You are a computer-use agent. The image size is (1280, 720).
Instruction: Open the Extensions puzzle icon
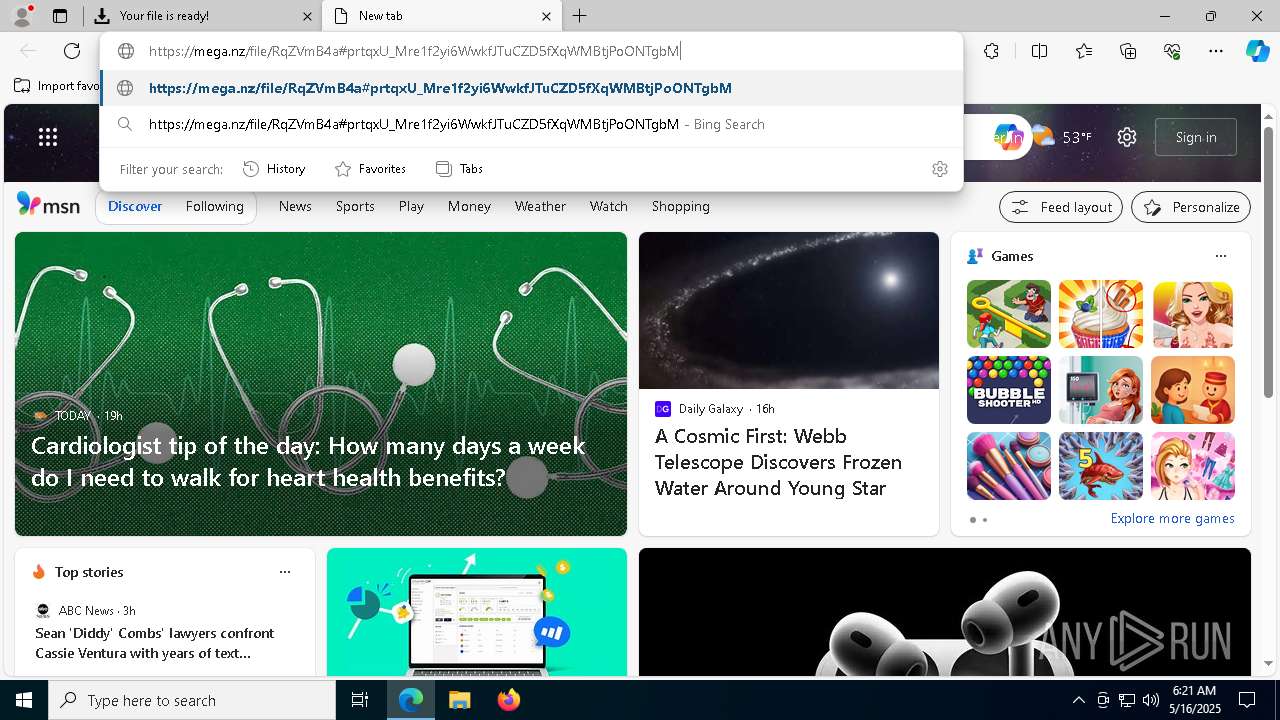[991, 51]
